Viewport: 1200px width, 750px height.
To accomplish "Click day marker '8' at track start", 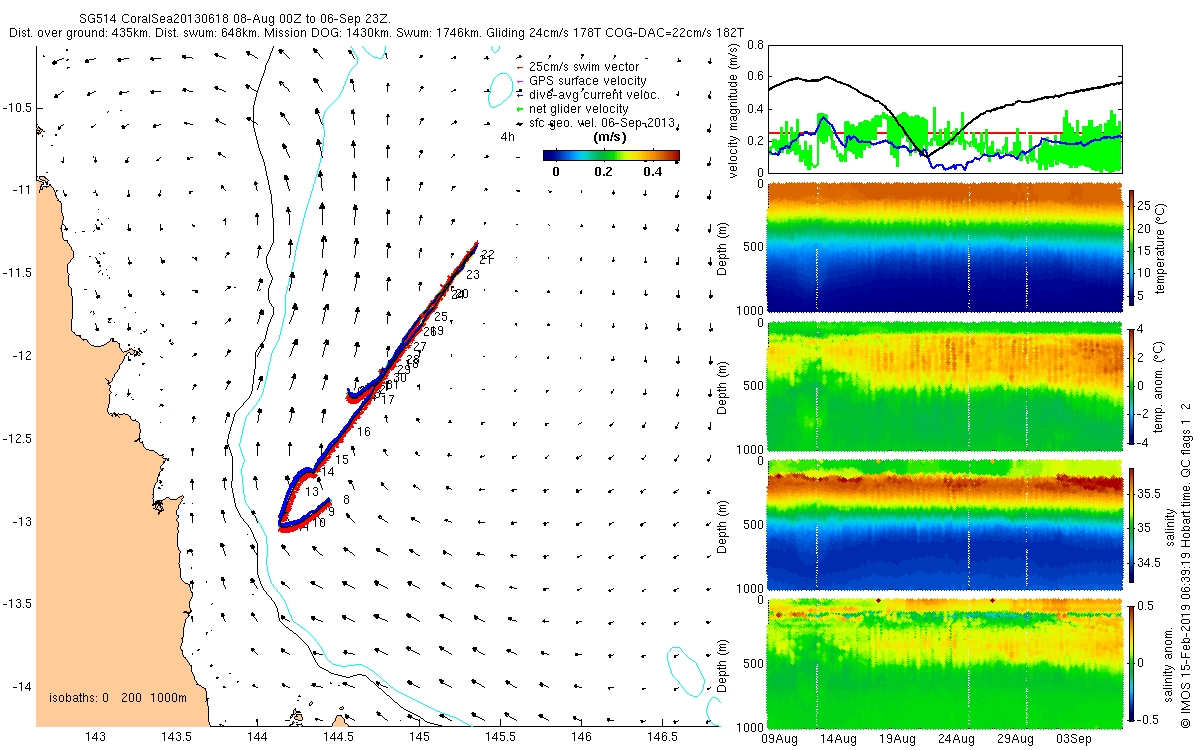I will [346, 500].
